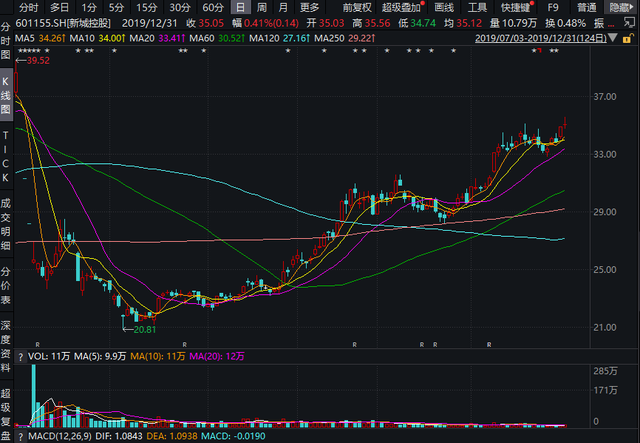This screenshot has width=640, height=443.
Task: Open the 成交明细 sidebar view
Action: click(6, 225)
